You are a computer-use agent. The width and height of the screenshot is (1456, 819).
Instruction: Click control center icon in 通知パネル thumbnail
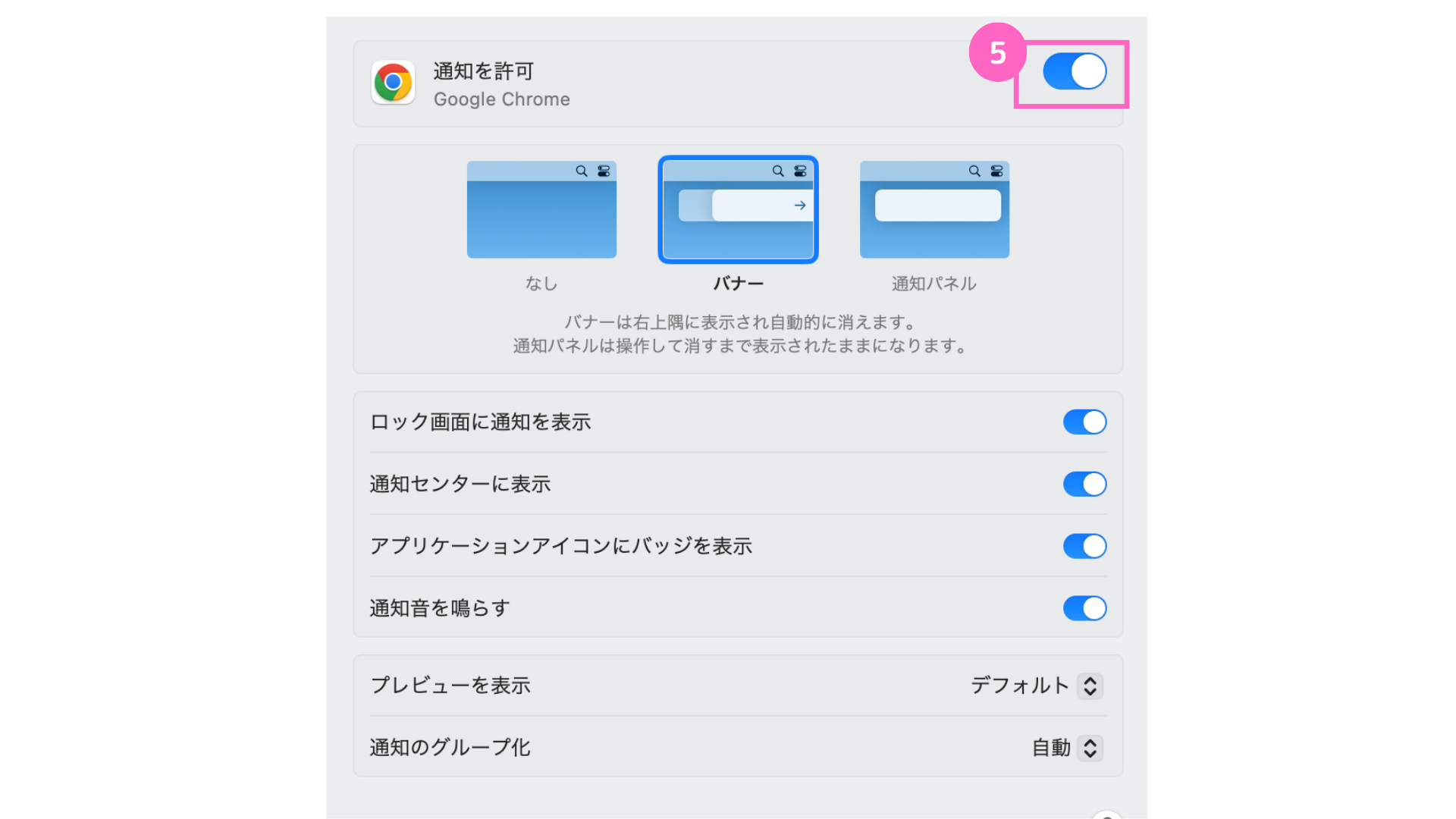click(x=997, y=171)
